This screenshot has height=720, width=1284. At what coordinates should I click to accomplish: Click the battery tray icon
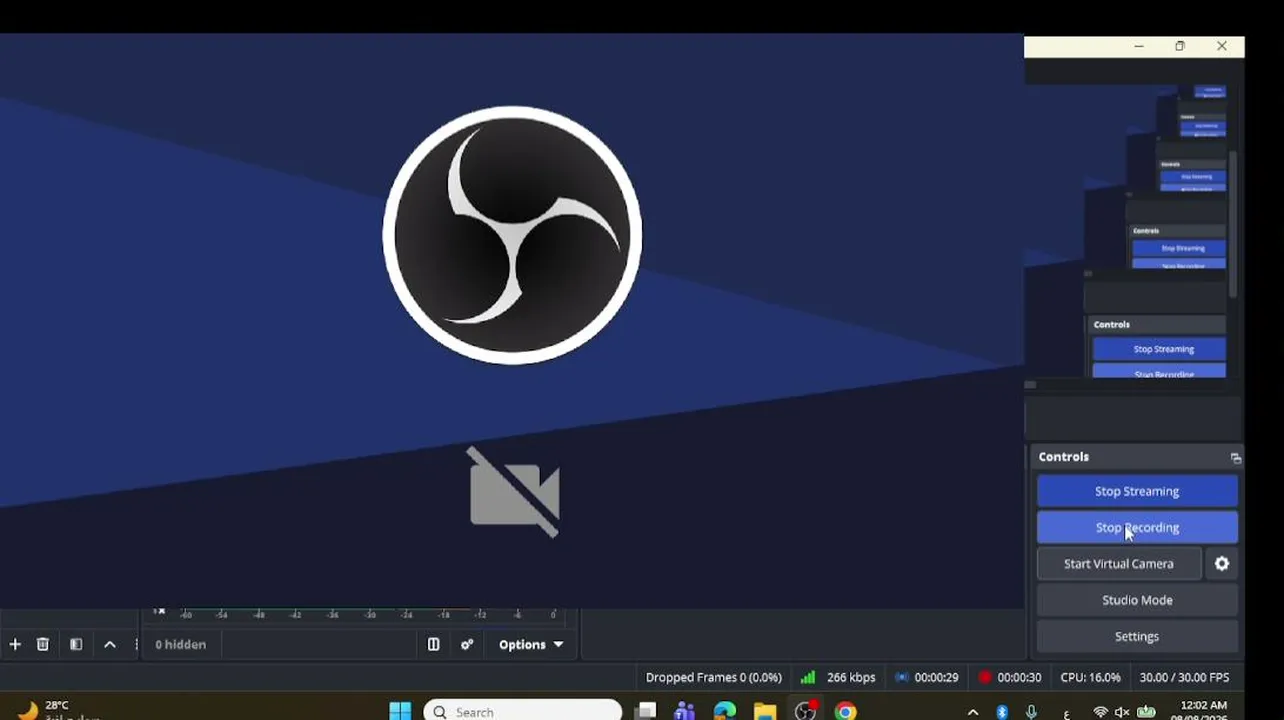click(1146, 712)
